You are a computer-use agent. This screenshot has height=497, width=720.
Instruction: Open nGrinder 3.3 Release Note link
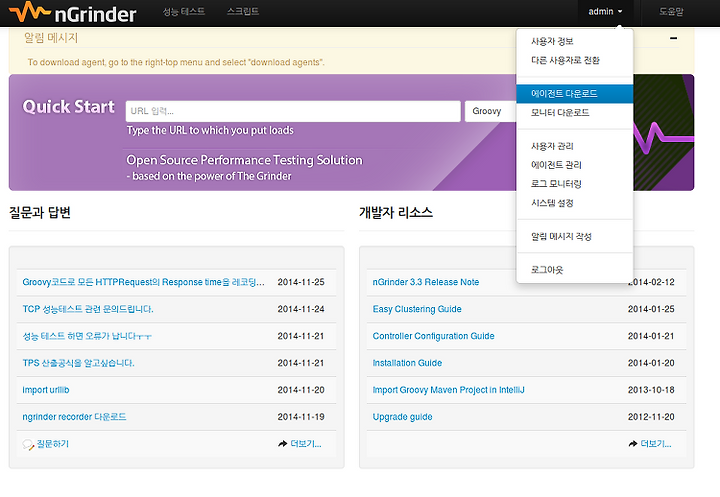coord(426,282)
